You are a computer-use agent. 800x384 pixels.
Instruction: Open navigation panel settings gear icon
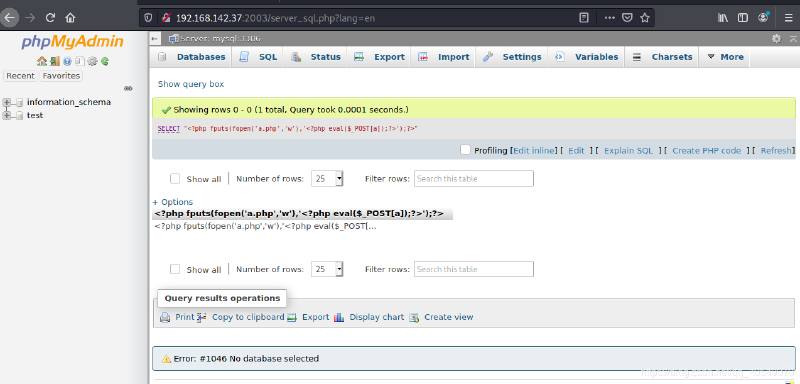[92, 61]
